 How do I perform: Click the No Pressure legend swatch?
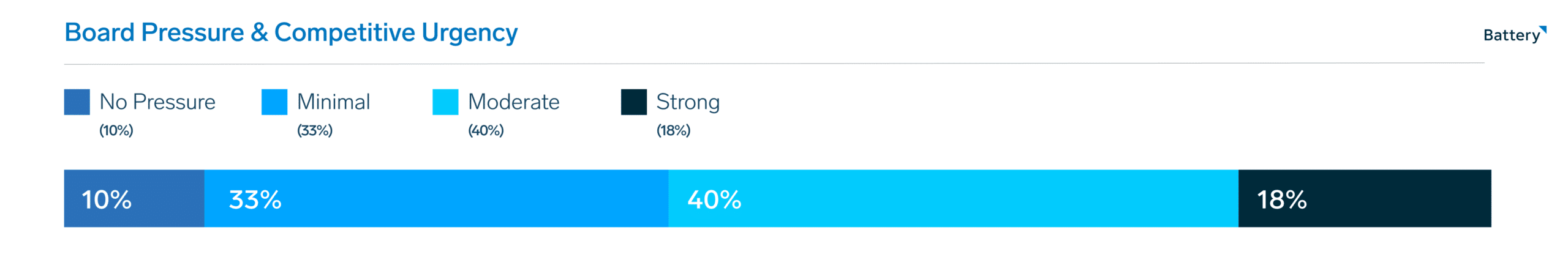tap(77, 102)
